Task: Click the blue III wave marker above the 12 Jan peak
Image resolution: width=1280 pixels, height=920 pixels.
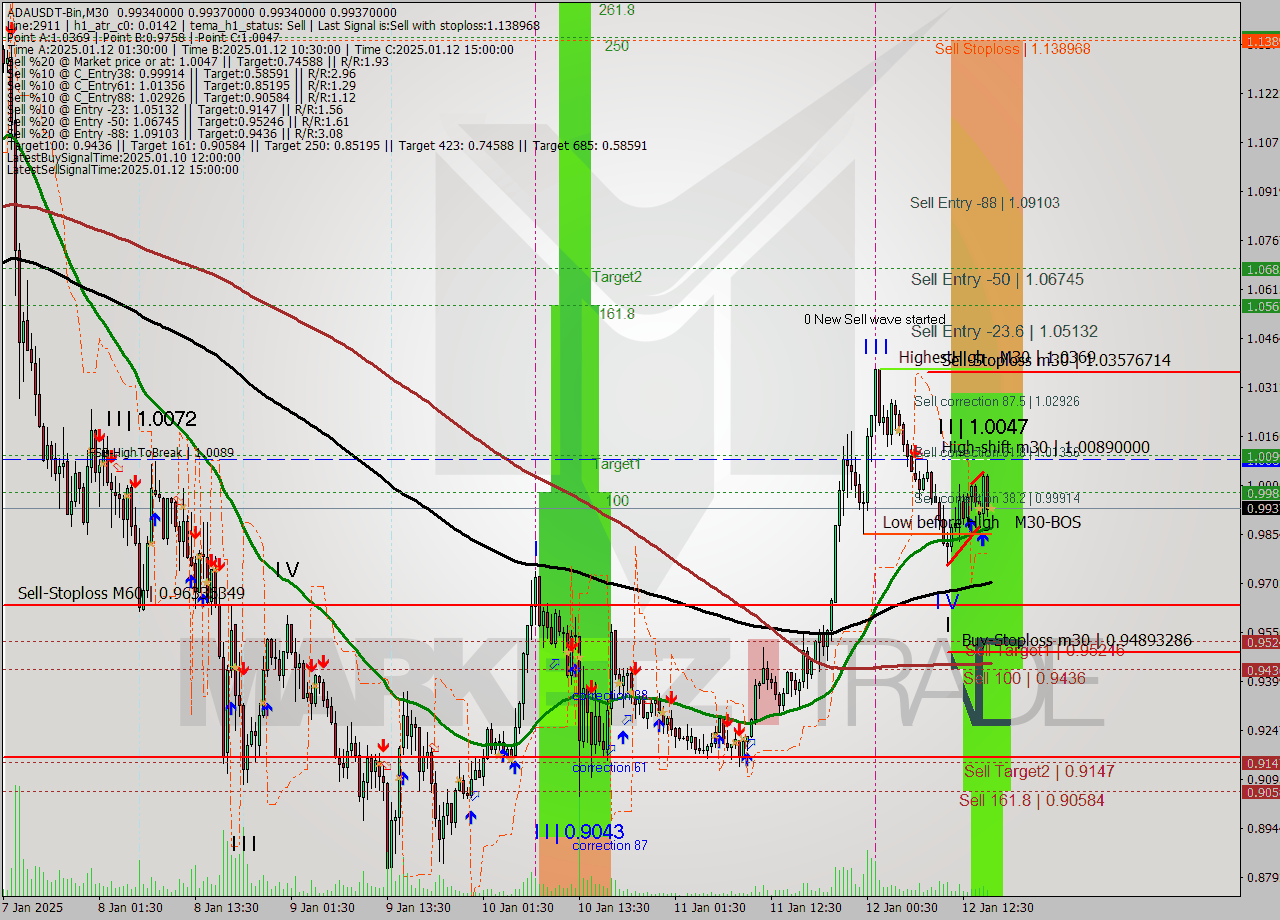Action: [x=875, y=347]
